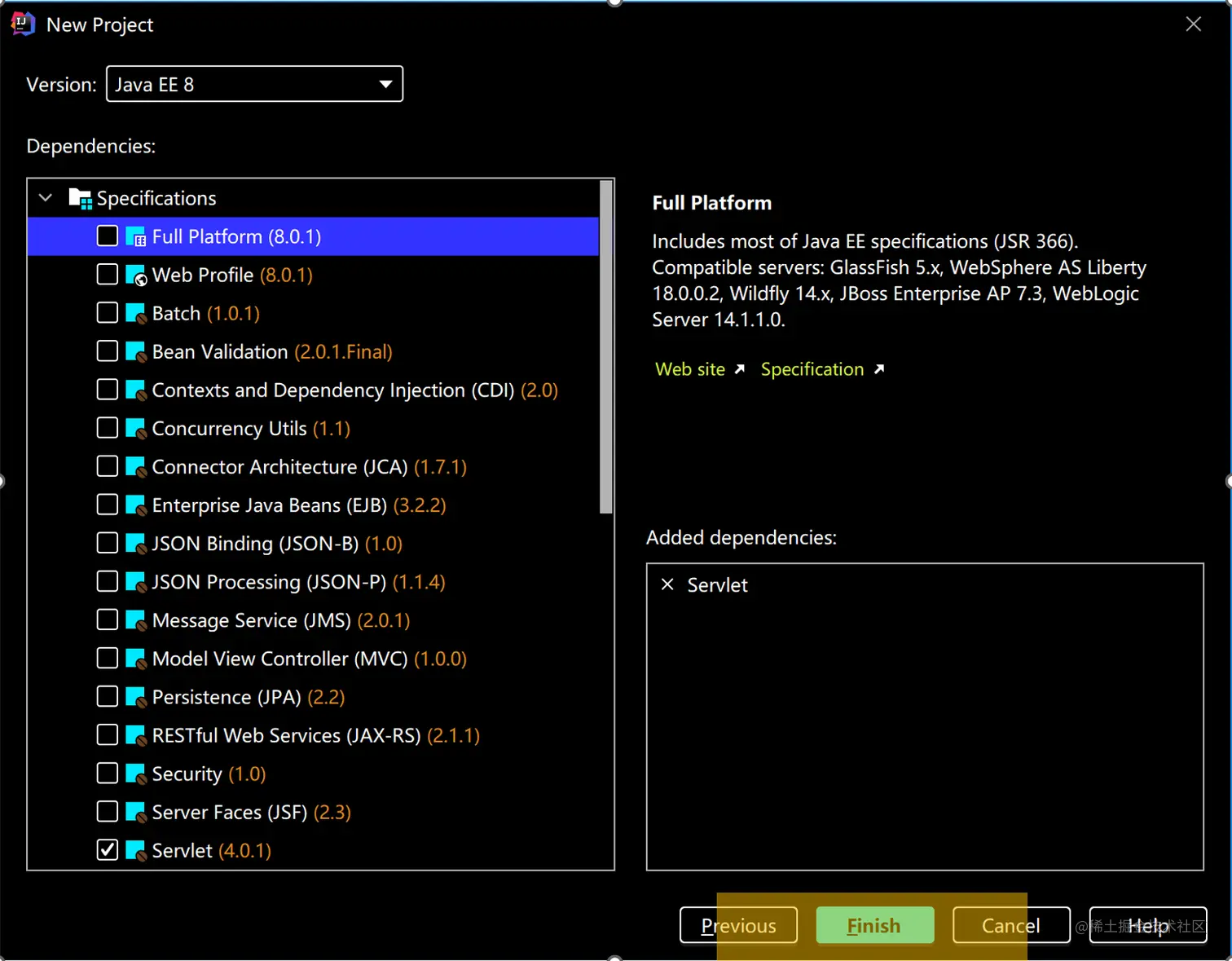Viewport: 1232px width, 961px height.
Task: Collapse the Specifications tree node
Action: 46,198
